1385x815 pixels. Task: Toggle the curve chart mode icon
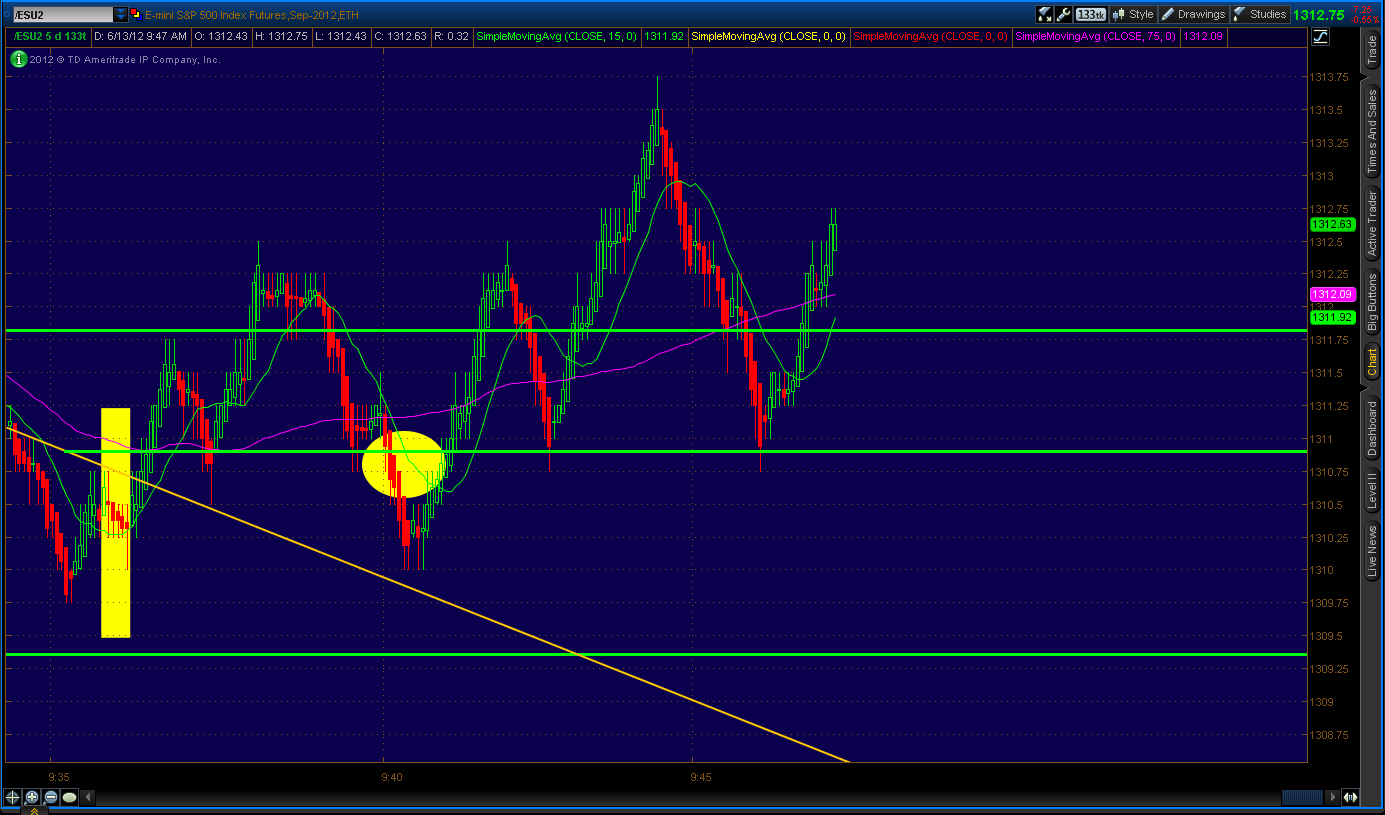1320,37
